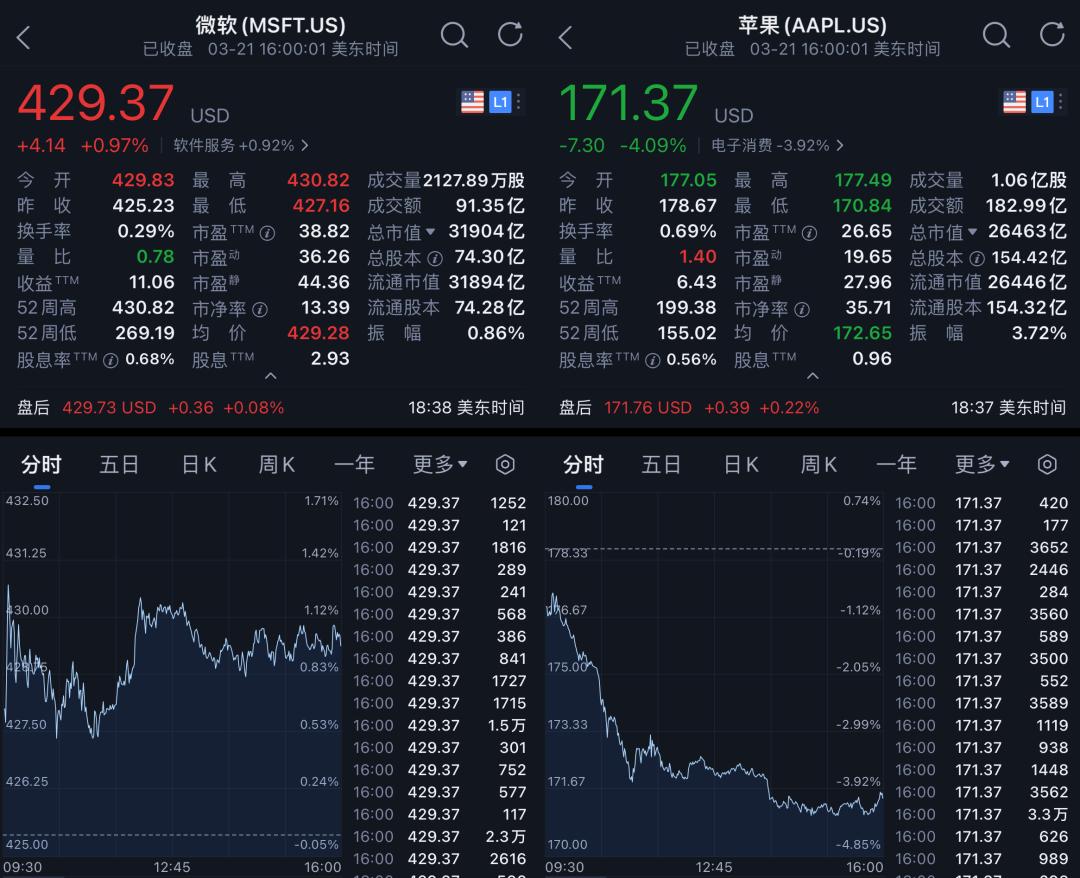Open AAPL 市盈TTM info icon
Image resolution: width=1080 pixels, height=878 pixels.
[x=809, y=233]
